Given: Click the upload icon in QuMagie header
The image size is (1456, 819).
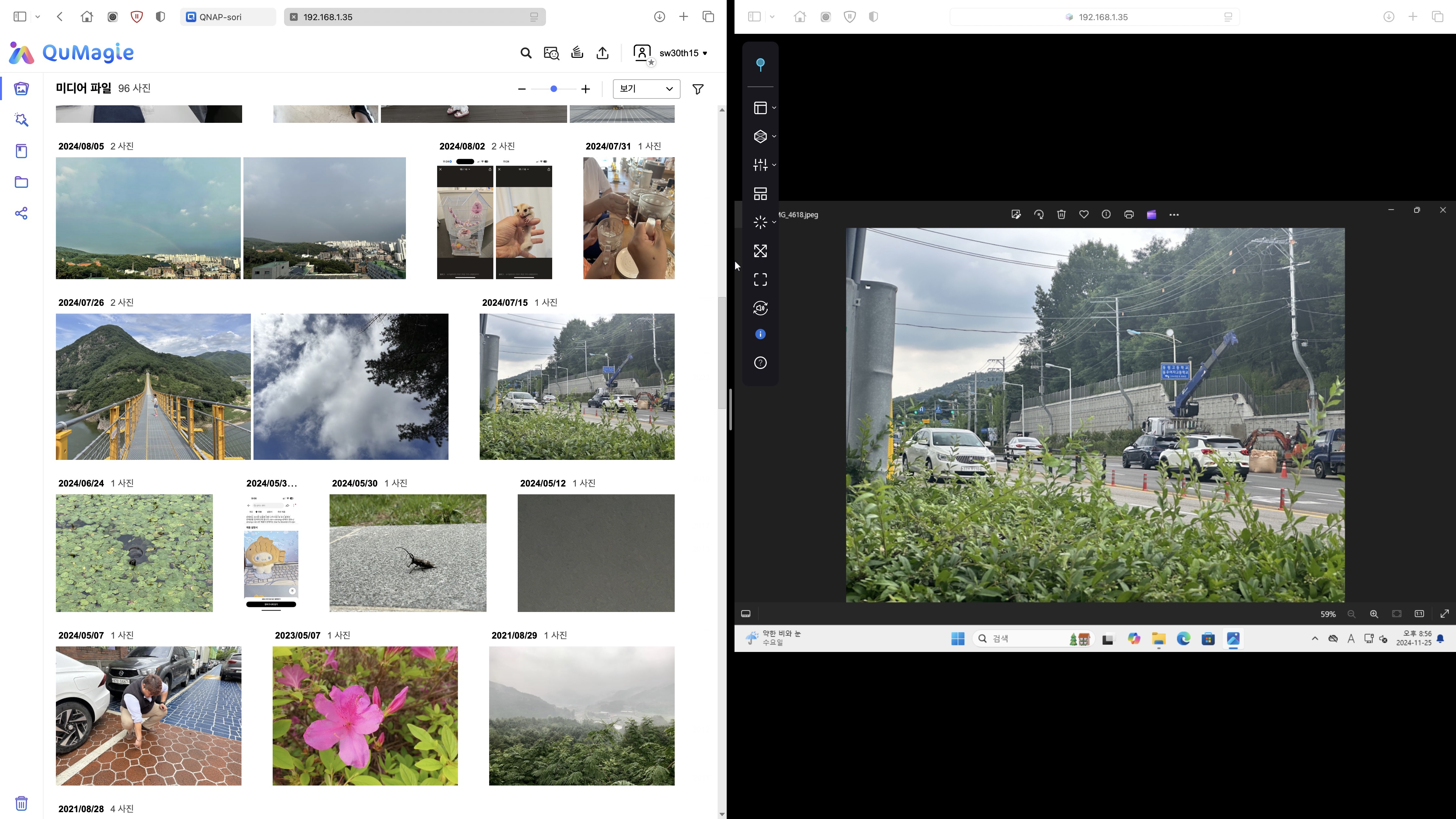Looking at the screenshot, I should [603, 53].
